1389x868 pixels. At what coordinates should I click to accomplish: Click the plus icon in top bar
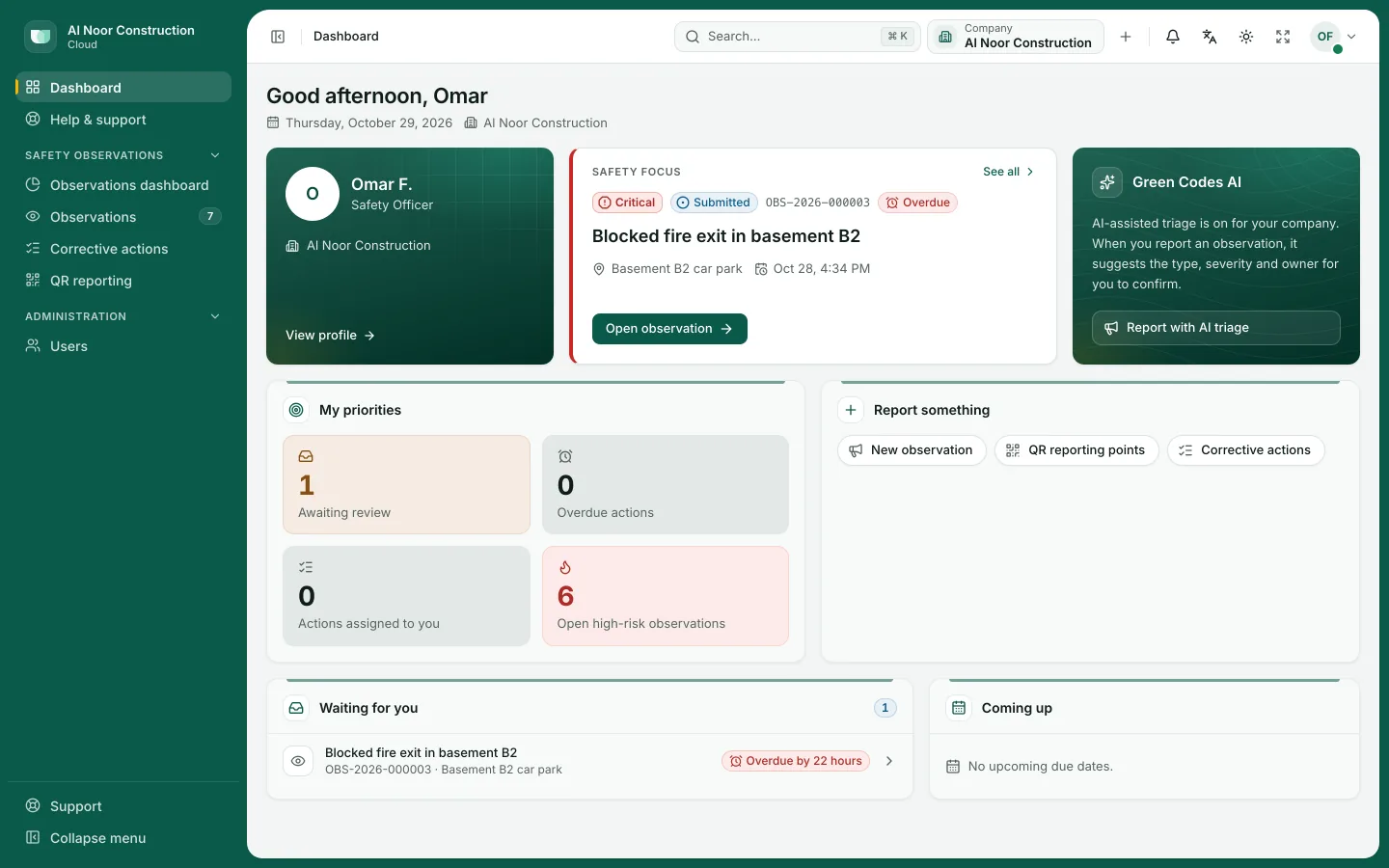coord(1126,37)
